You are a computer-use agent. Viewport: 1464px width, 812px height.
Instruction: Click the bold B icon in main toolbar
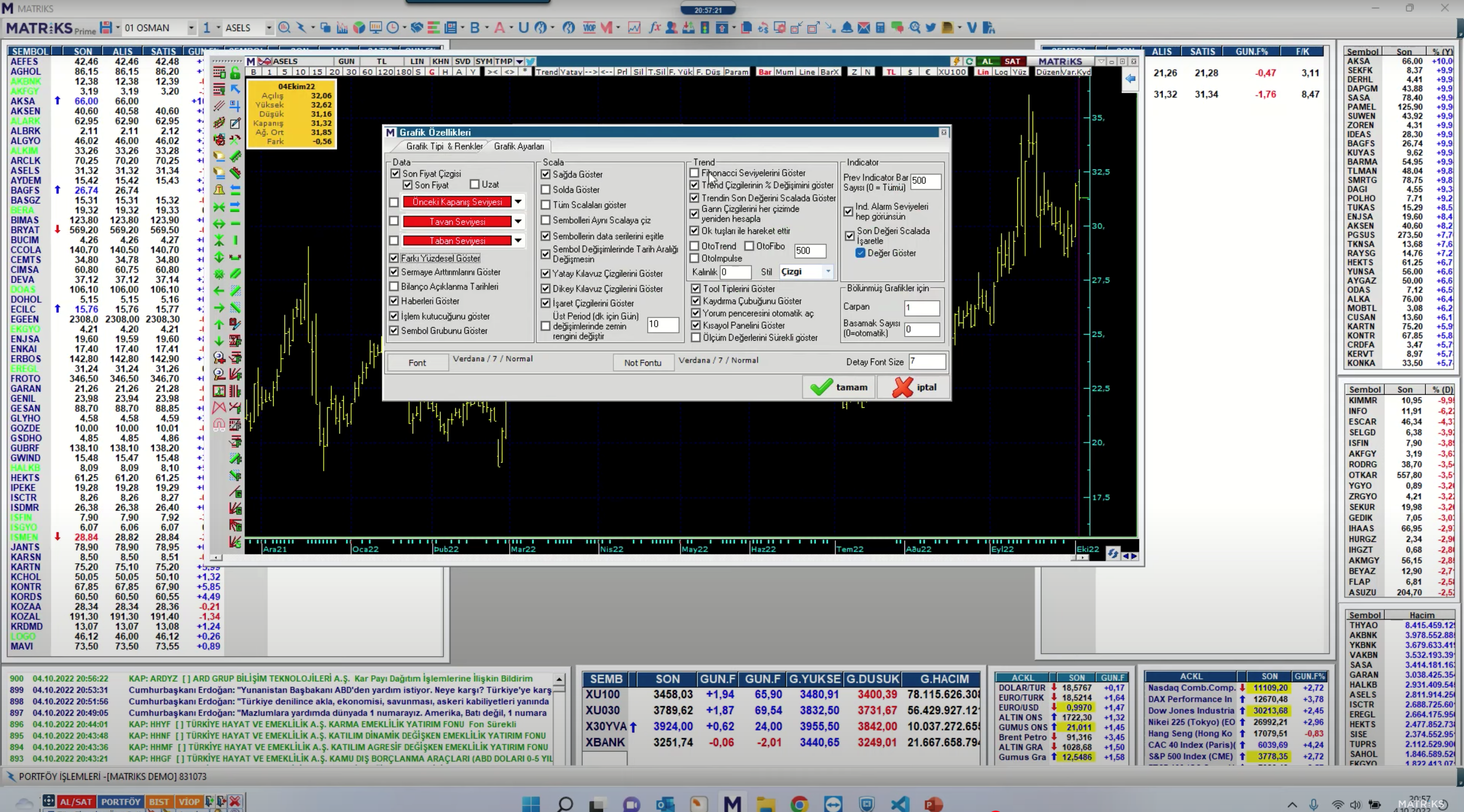tap(474, 27)
